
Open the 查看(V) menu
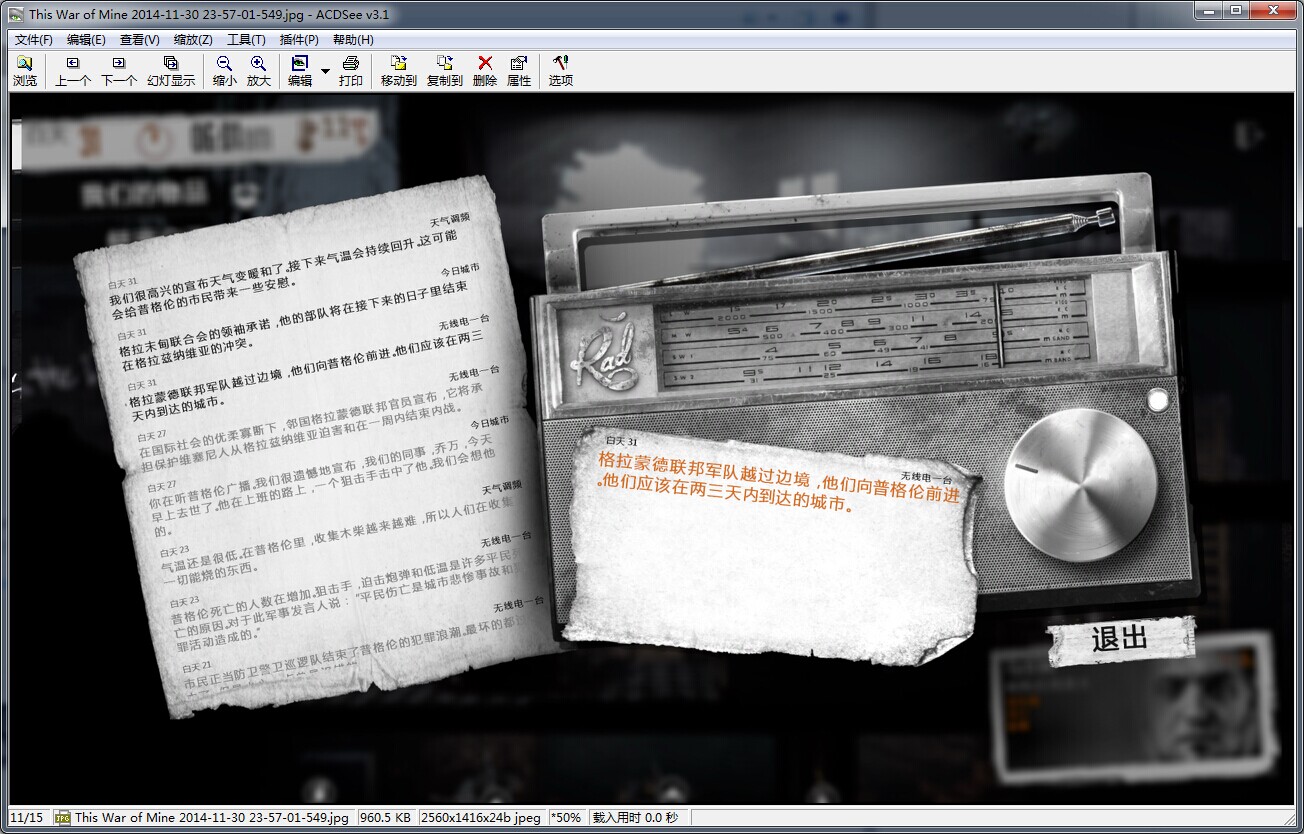click(x=140, y=40)
